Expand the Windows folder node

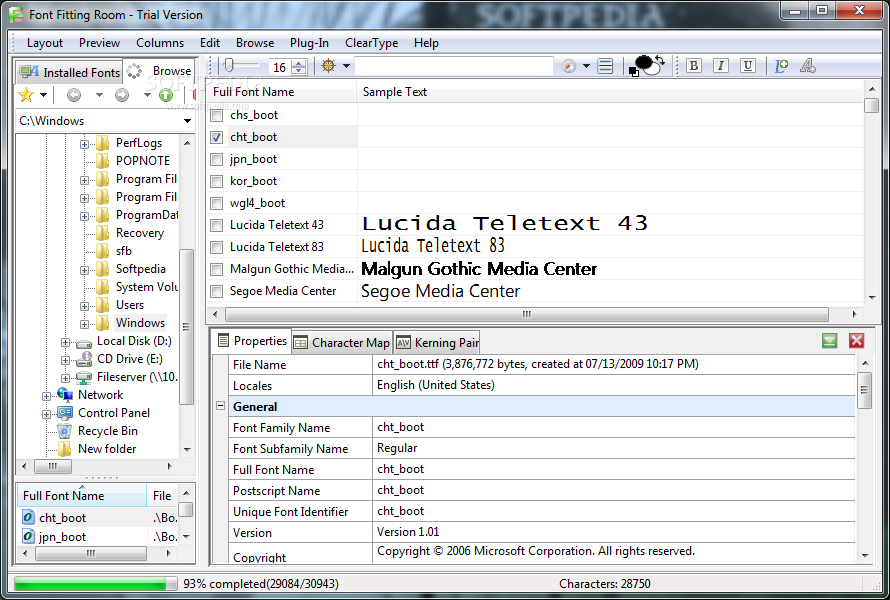(84, 324)
